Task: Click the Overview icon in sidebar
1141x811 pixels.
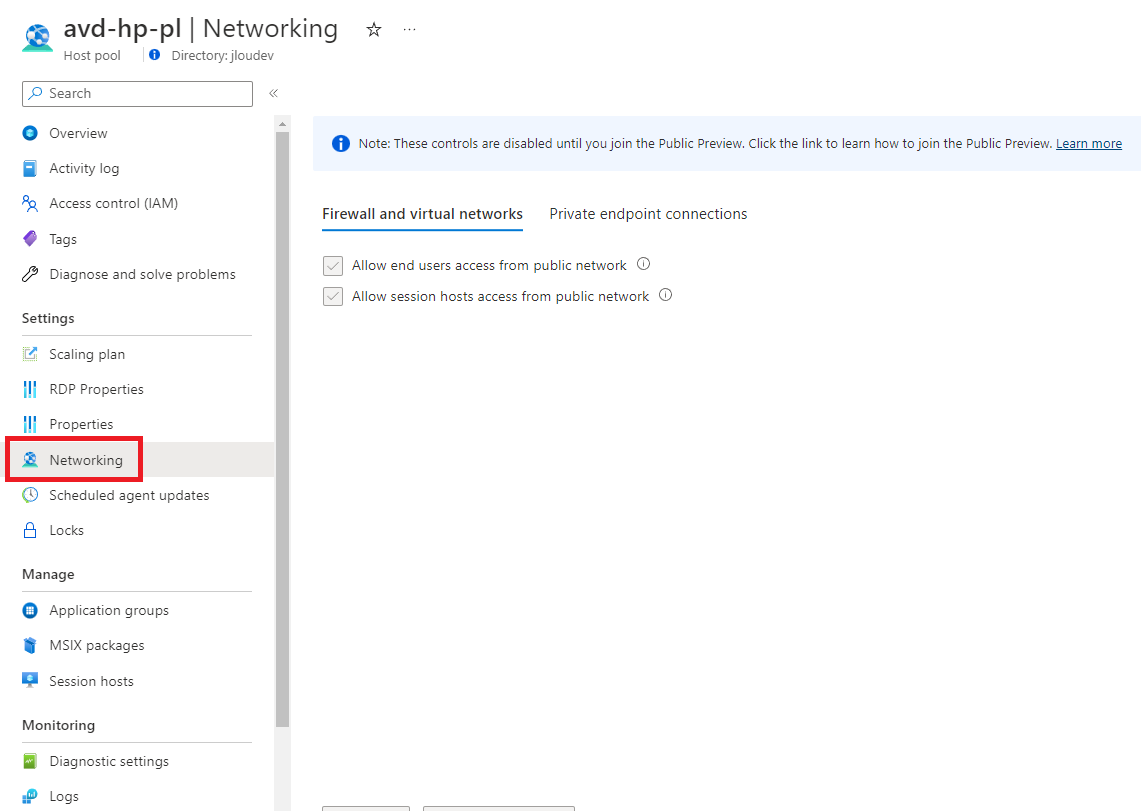Action: [x=30, y=133]
